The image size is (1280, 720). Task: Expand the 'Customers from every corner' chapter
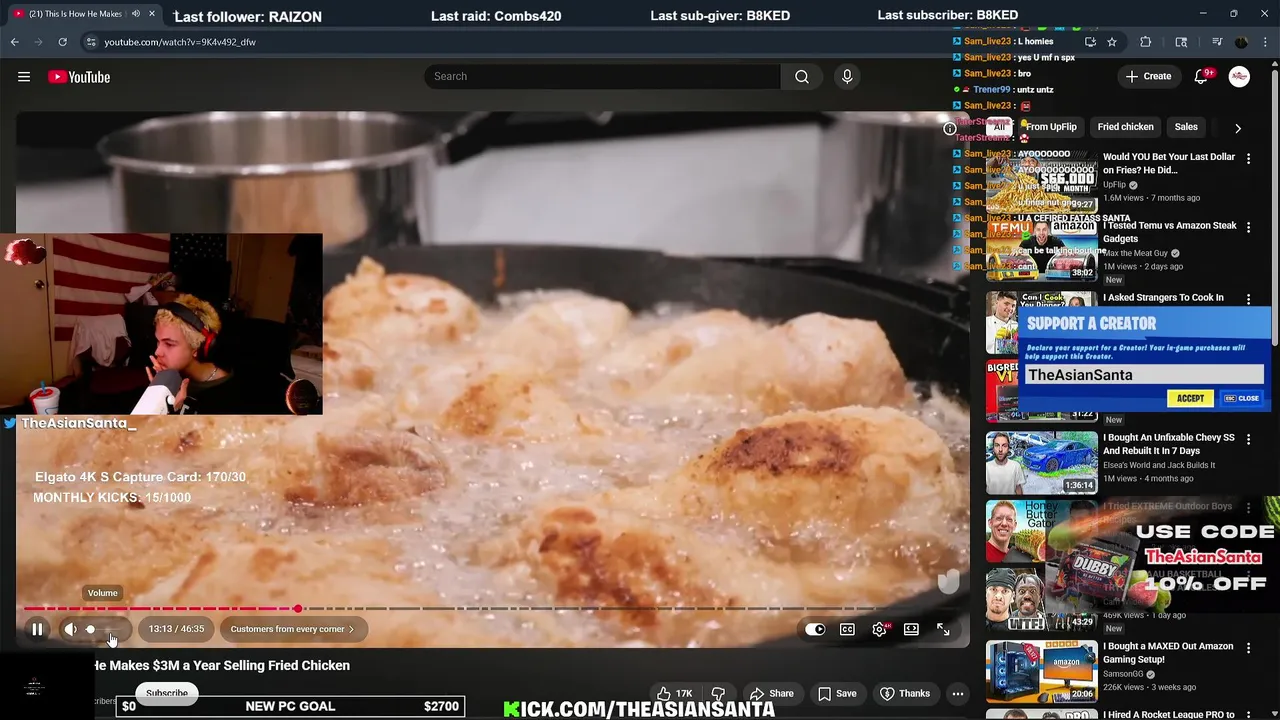(292, 629)
